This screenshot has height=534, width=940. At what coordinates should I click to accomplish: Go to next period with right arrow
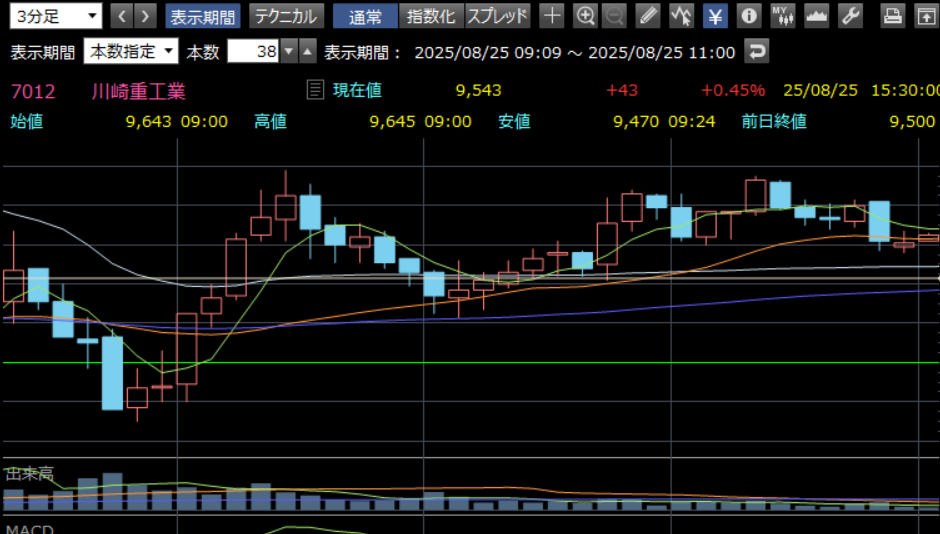click(145, 16)
